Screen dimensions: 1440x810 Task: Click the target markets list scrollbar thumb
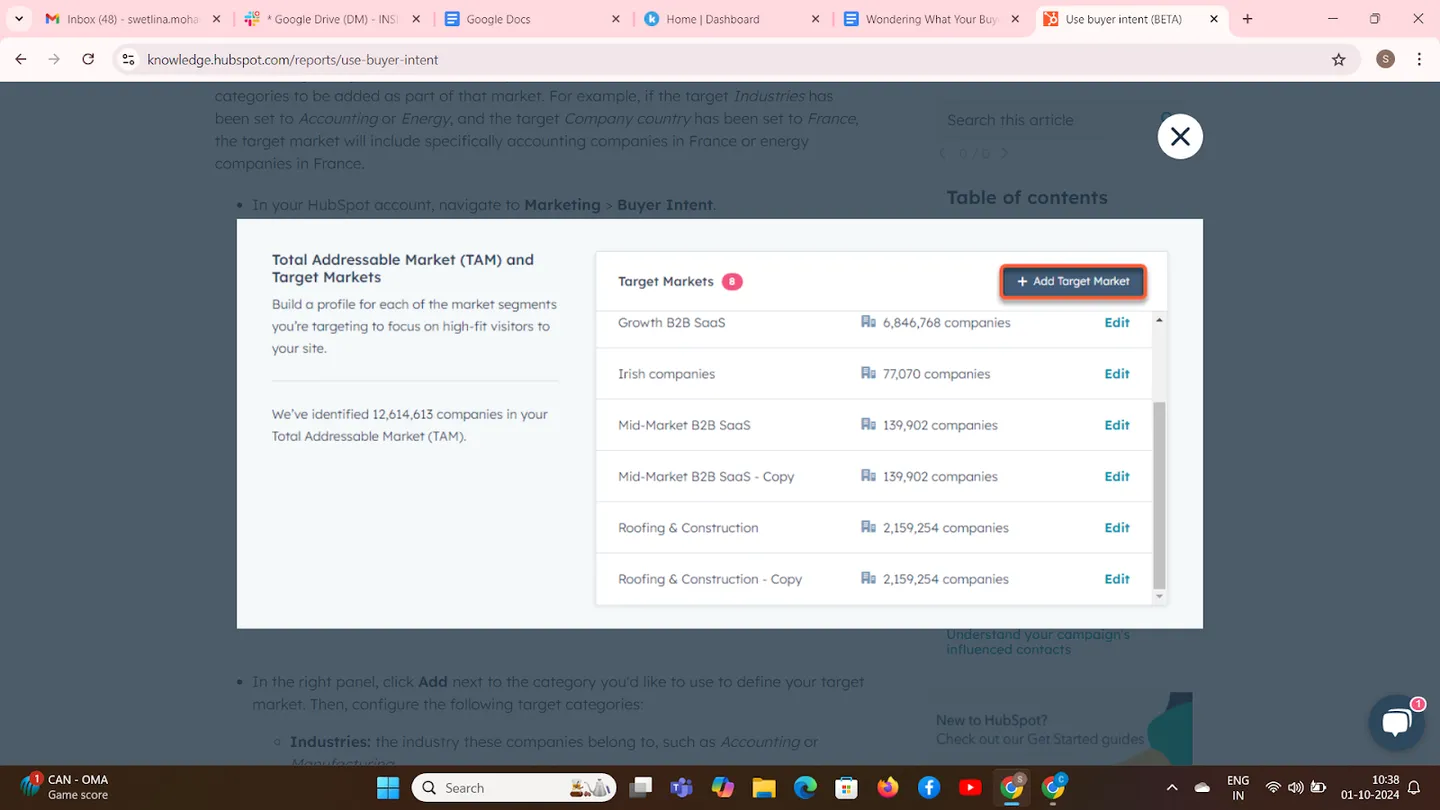point(1159,495)
